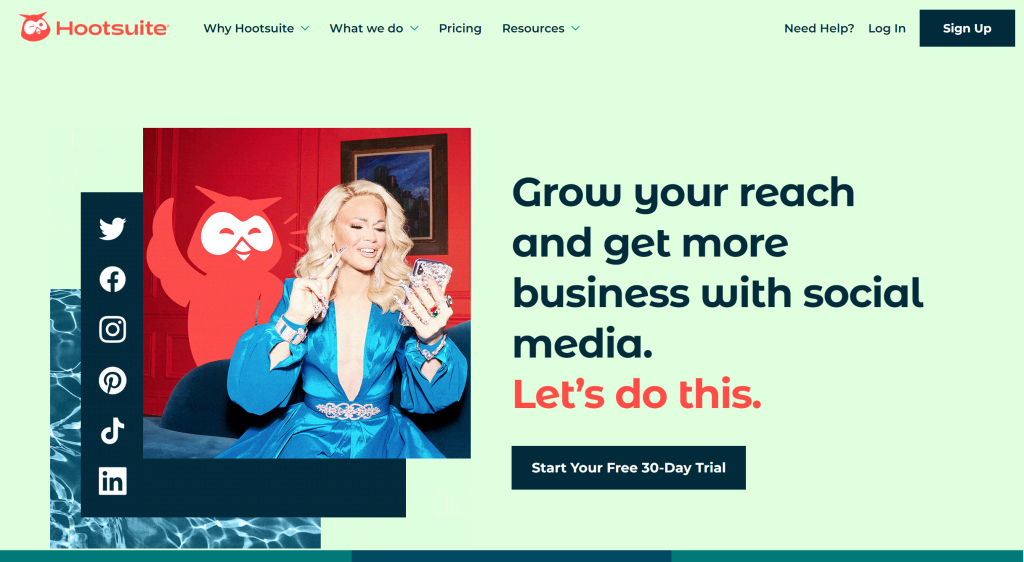This screenshot has height=562, width=1024.
Task: Open the Resources menu label
Action: pyautogui.click(x=533, y=29)
